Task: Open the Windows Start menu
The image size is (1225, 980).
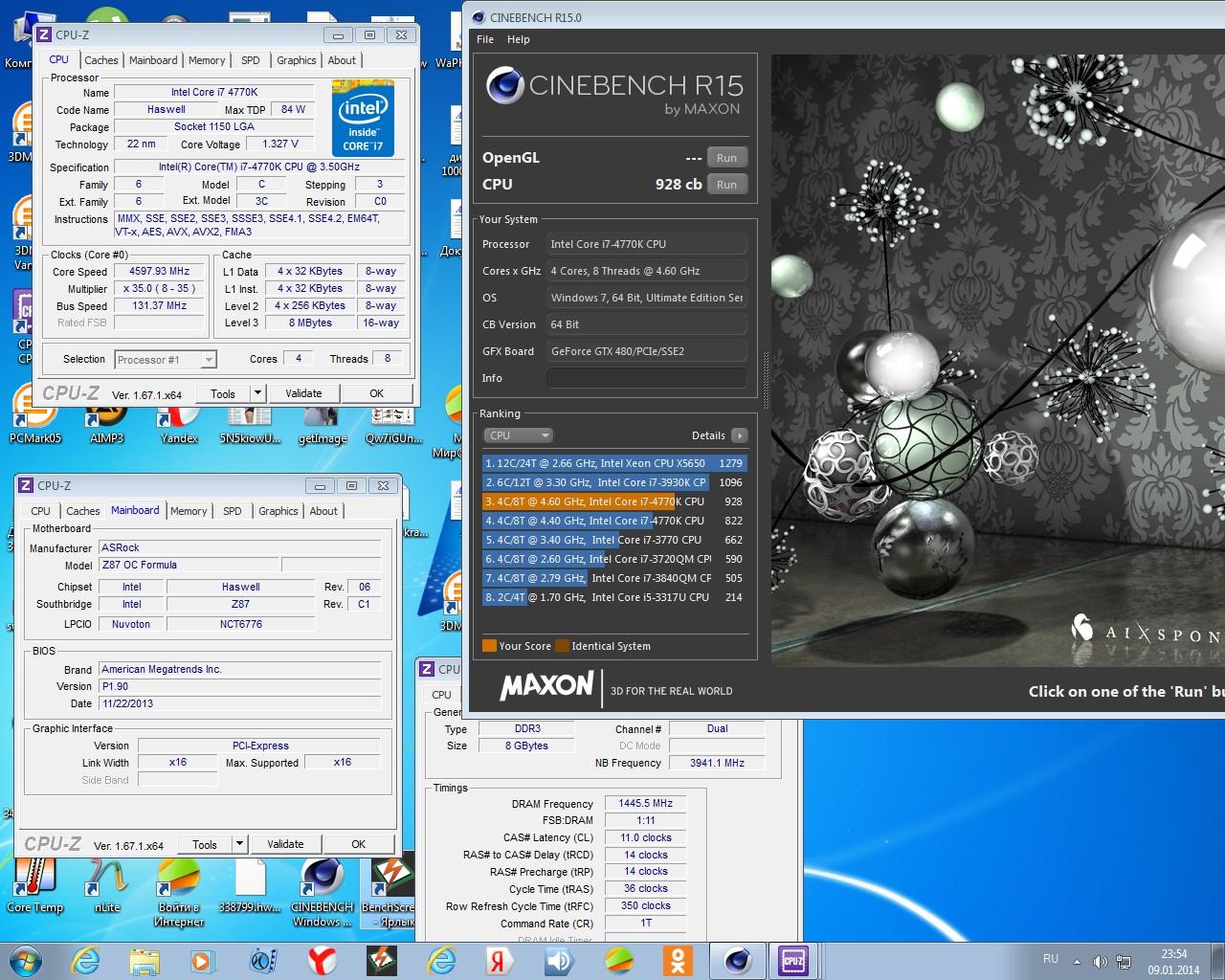Action: 26,960
